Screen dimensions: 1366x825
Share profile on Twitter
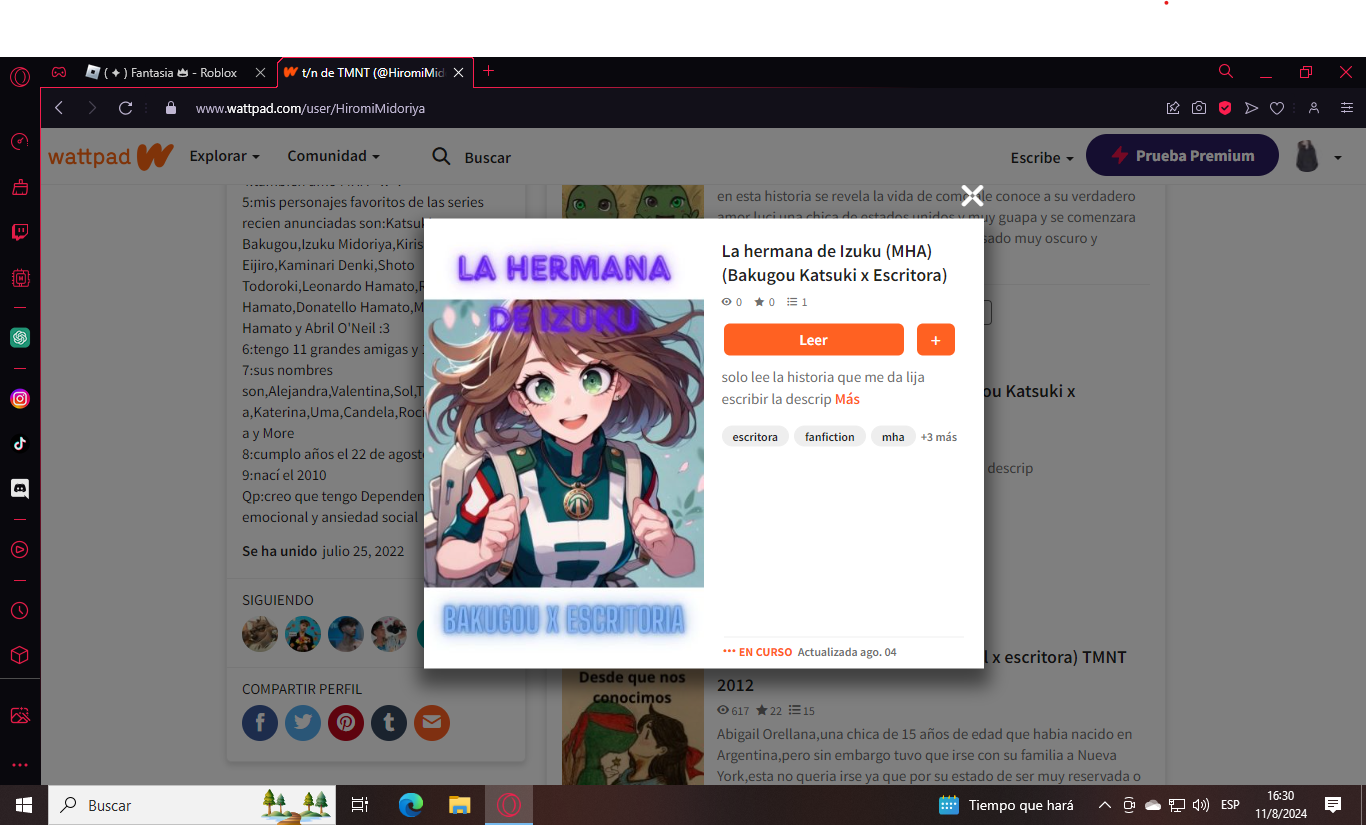(x=303, y=722)
